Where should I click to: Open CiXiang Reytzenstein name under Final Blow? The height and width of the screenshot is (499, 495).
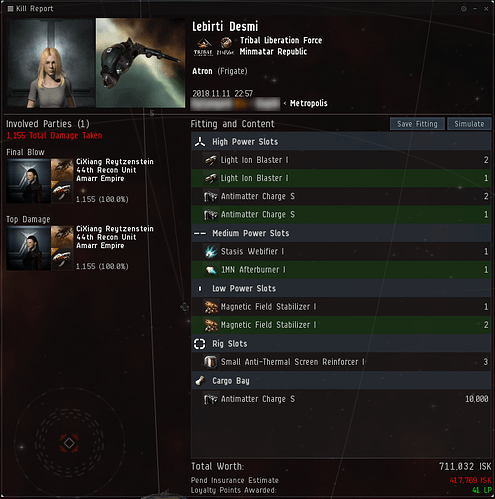coord(115,162)
